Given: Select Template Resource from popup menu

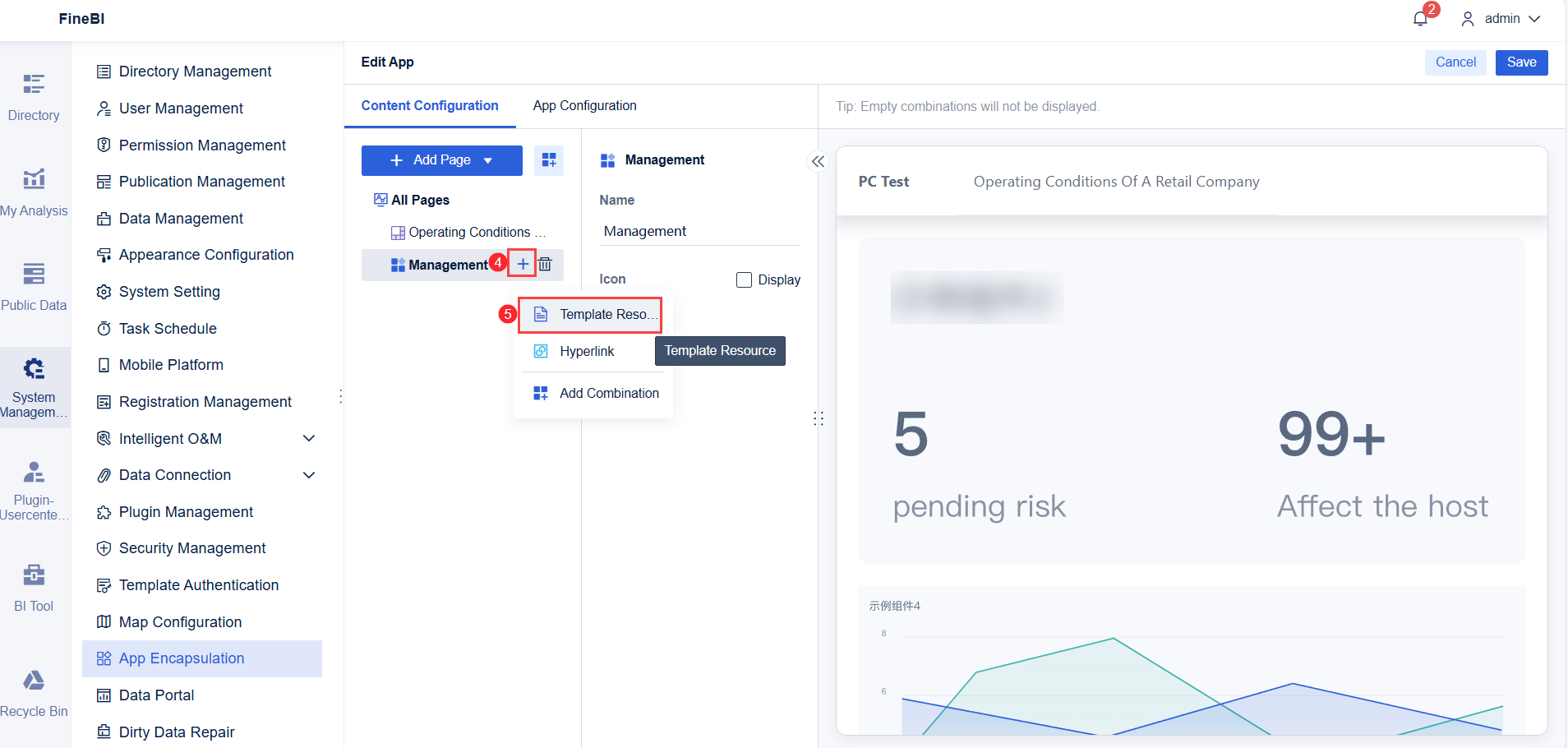Looking at the screenshot, I should coord(590,315).
